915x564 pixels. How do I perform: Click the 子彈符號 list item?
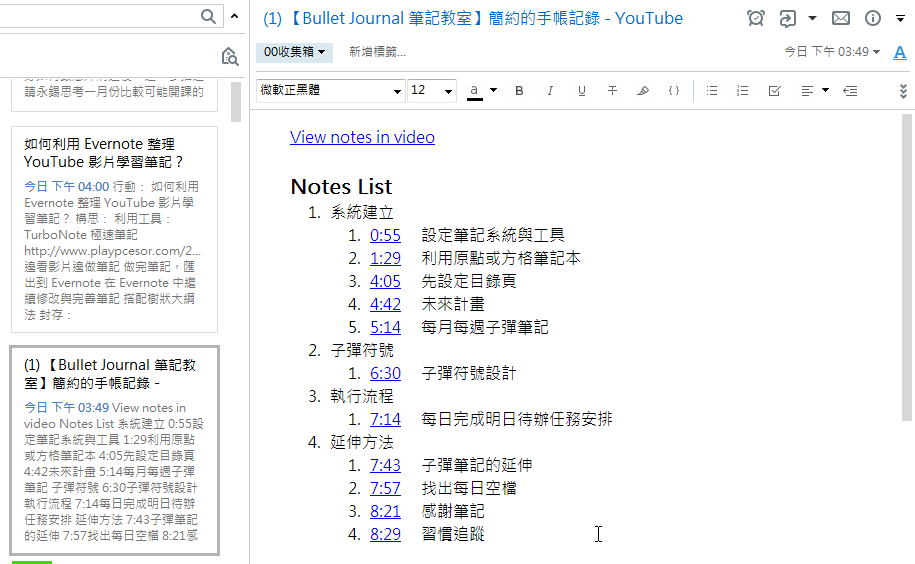click(362, 350)
